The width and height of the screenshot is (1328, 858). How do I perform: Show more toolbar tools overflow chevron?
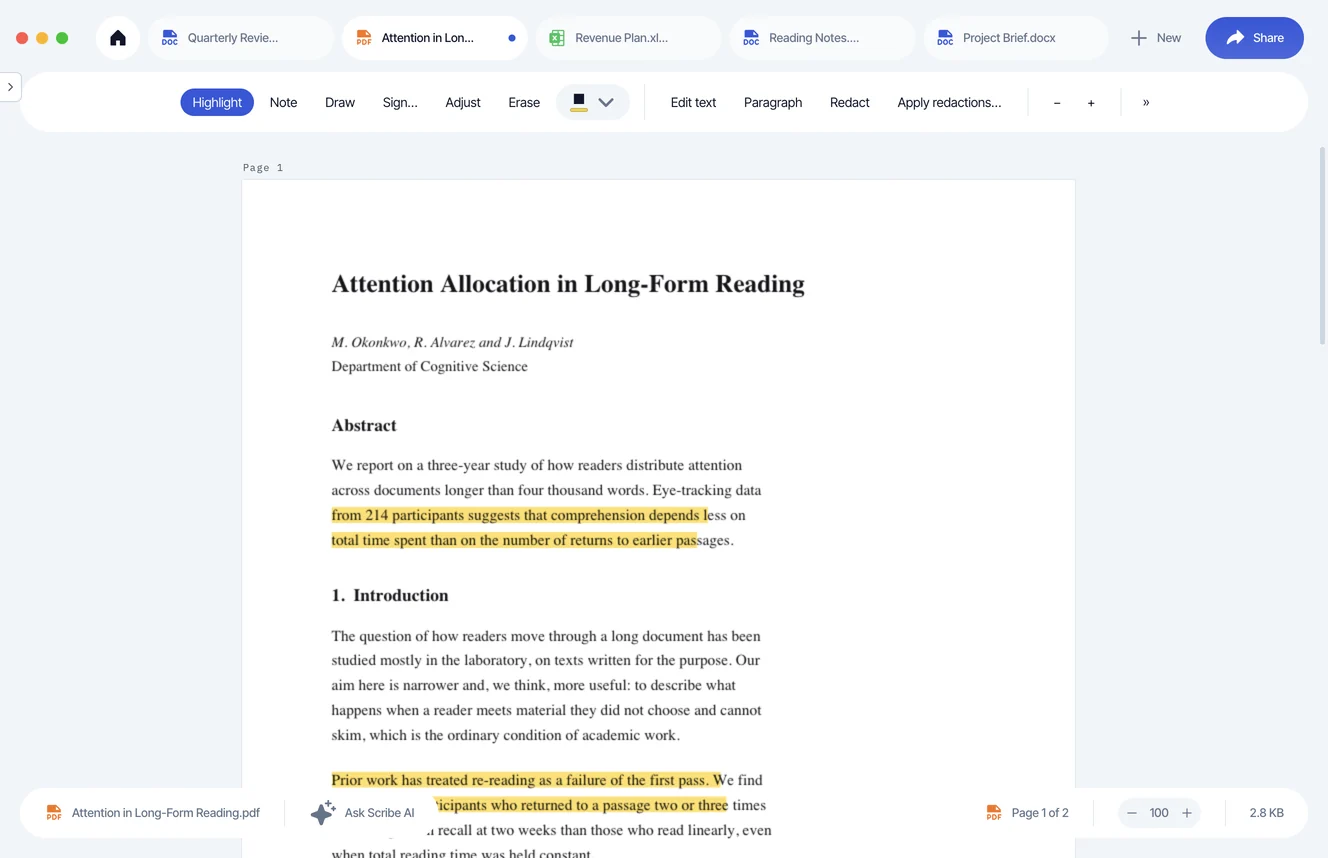click(1146, 102)
